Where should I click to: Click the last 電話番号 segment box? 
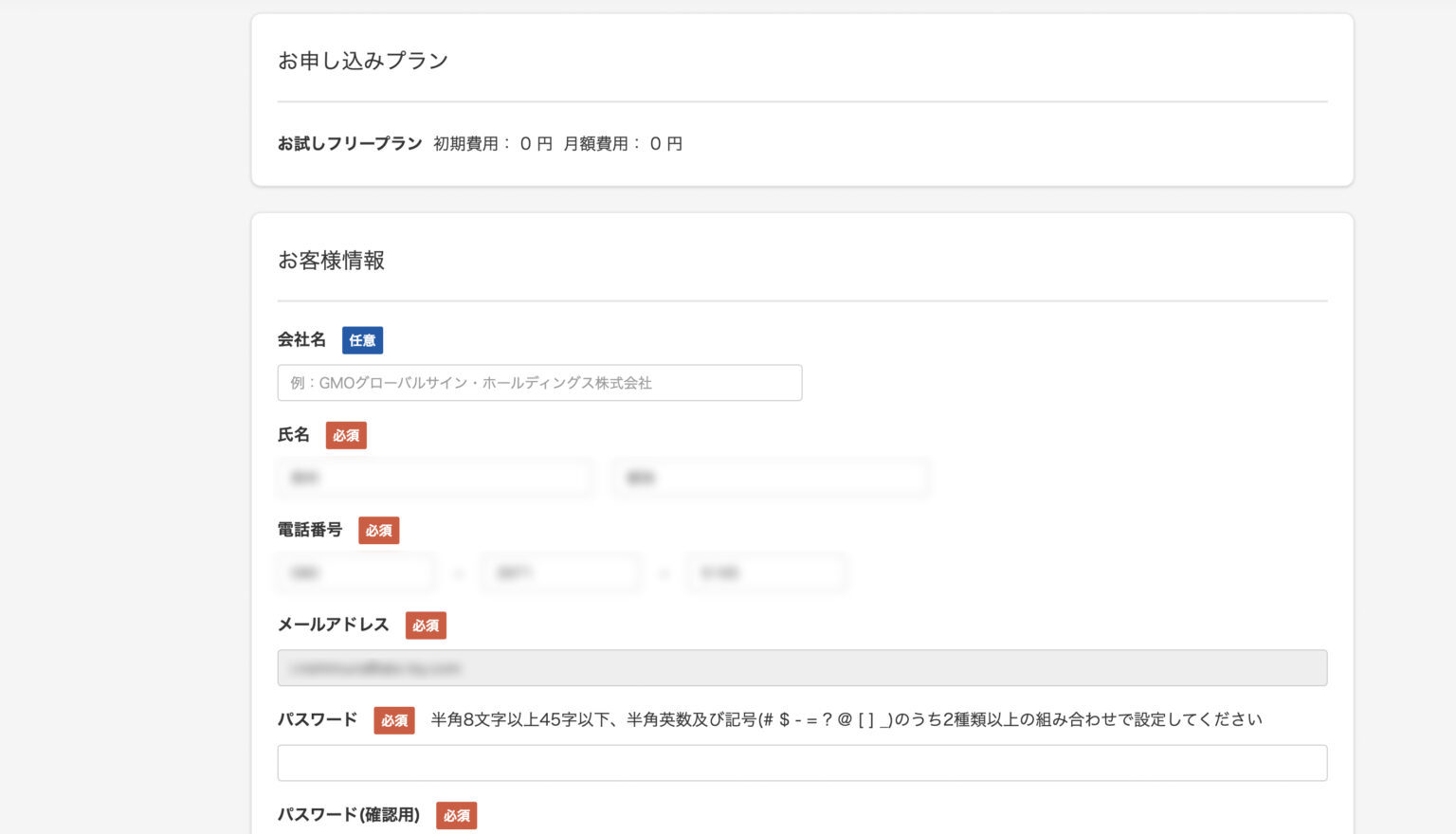tap(766, 573)
